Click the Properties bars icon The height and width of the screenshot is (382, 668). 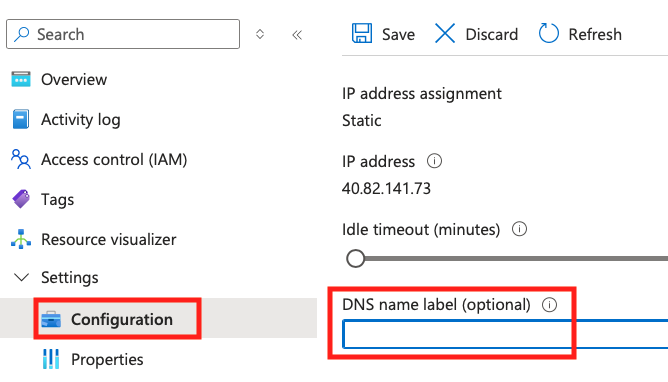point(51,359)
